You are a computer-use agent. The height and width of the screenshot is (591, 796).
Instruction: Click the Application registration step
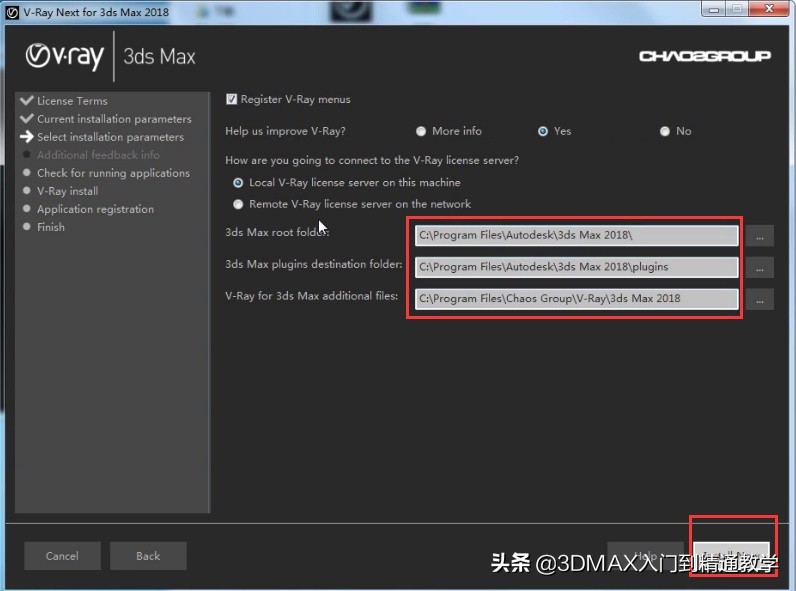click(x=95, y=209)
